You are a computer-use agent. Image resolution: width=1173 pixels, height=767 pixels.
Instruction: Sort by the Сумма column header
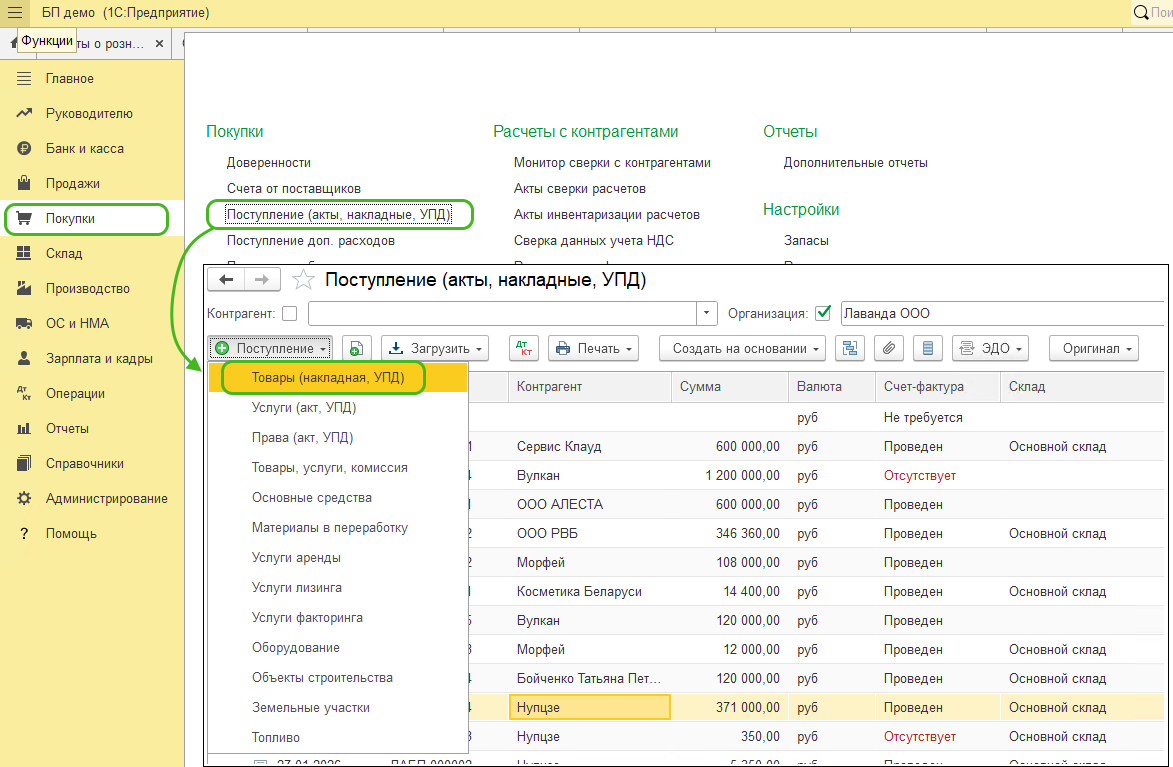click(729, 387)
